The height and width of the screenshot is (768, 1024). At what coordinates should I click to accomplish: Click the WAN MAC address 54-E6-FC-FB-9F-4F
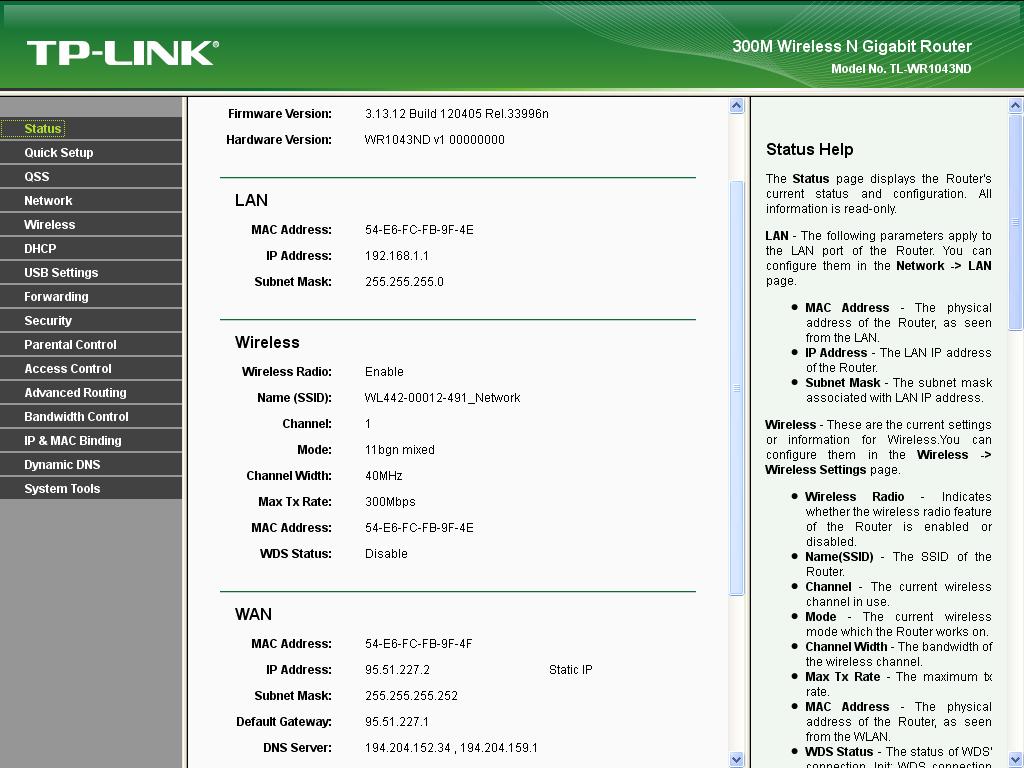pos(419,644)
